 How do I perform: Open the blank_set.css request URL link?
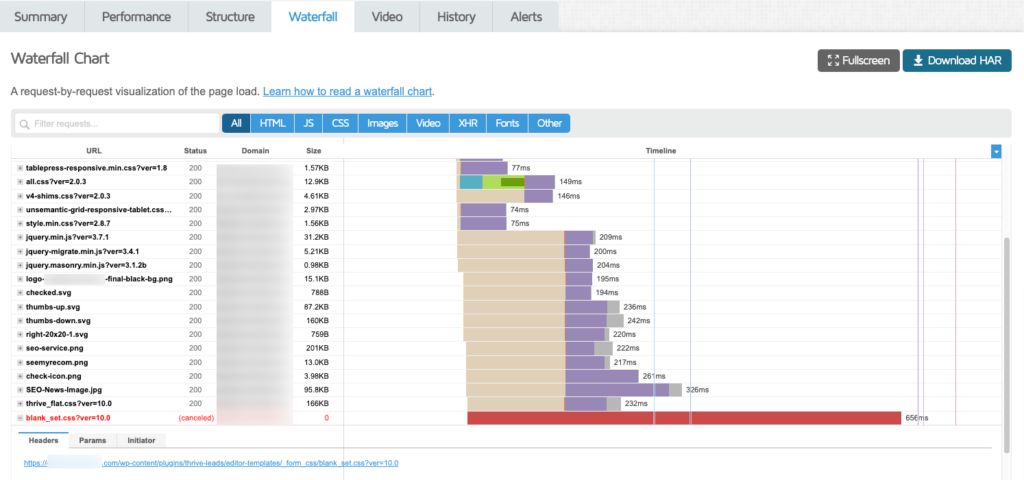211,463
